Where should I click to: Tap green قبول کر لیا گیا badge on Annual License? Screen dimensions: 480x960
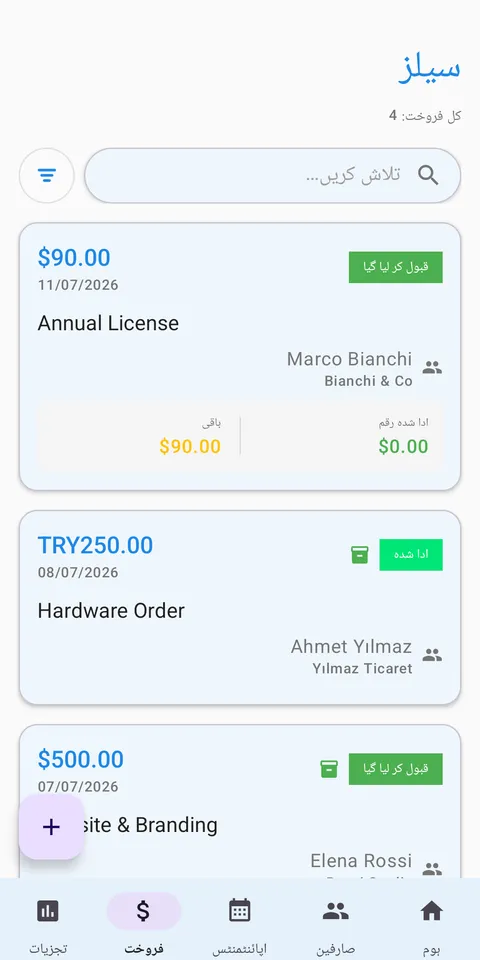point(396,268)
